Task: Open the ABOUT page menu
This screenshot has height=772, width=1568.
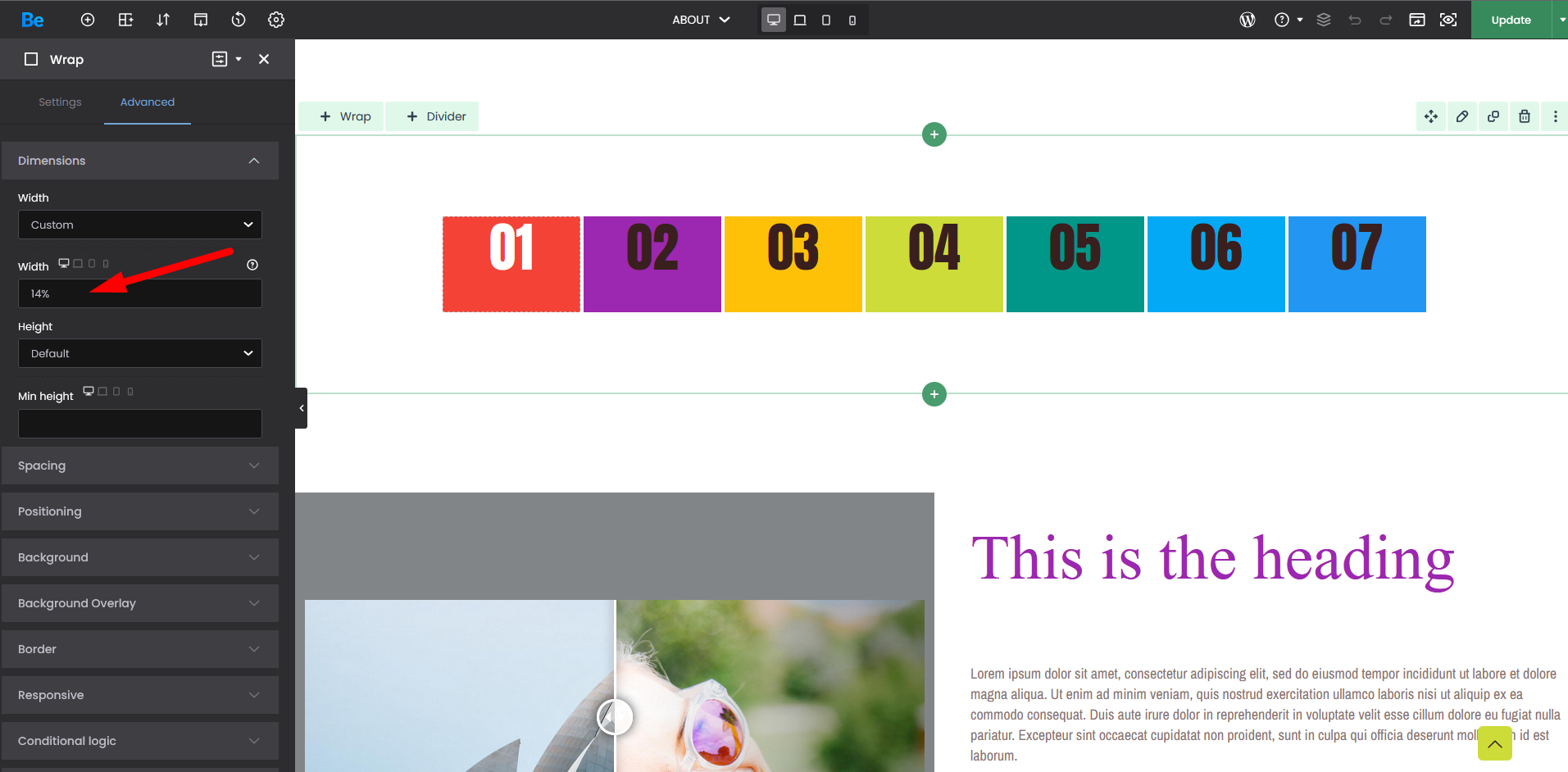Action: [701, 20]
